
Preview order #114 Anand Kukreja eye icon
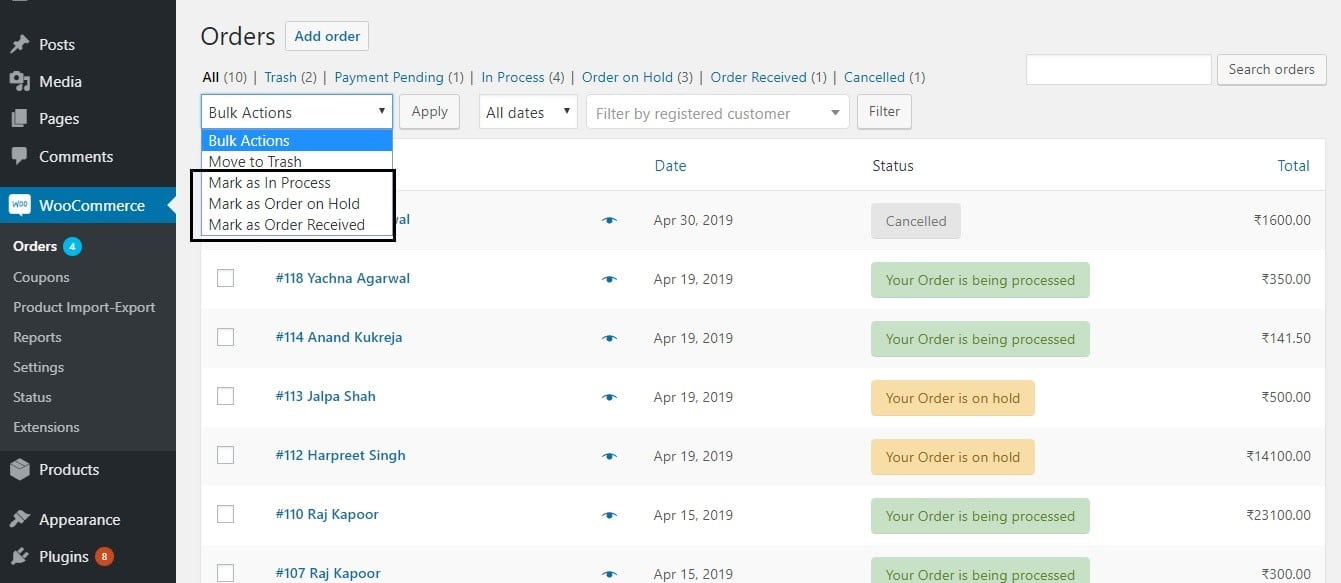(609, 339)
